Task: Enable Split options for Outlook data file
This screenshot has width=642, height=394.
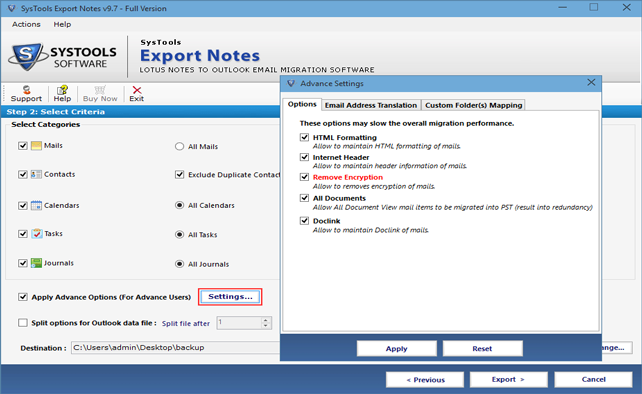Action: click(23, 323)
